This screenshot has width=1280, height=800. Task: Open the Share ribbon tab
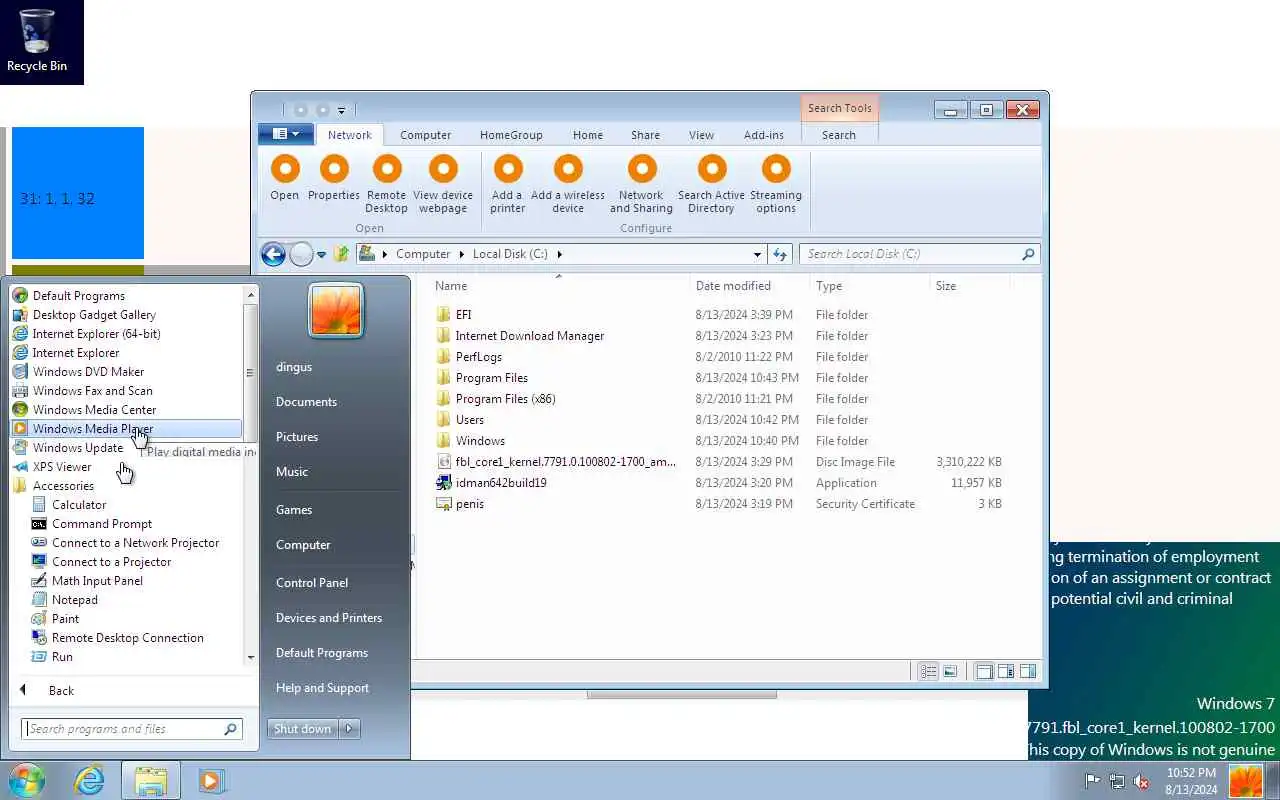pos(645,135)
